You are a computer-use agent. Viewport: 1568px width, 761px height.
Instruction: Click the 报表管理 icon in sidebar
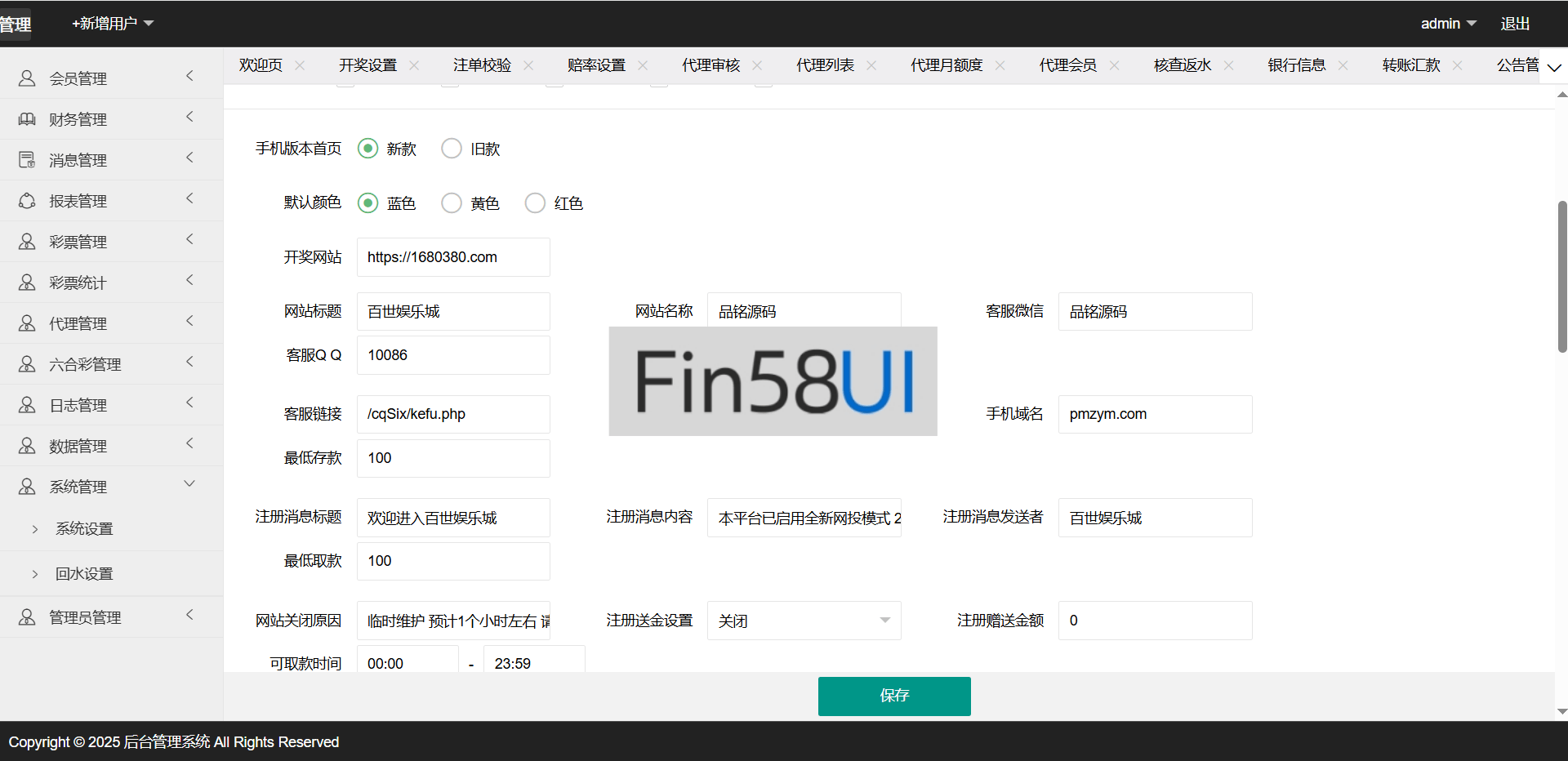pyautogui.click(x=27, y=201)
